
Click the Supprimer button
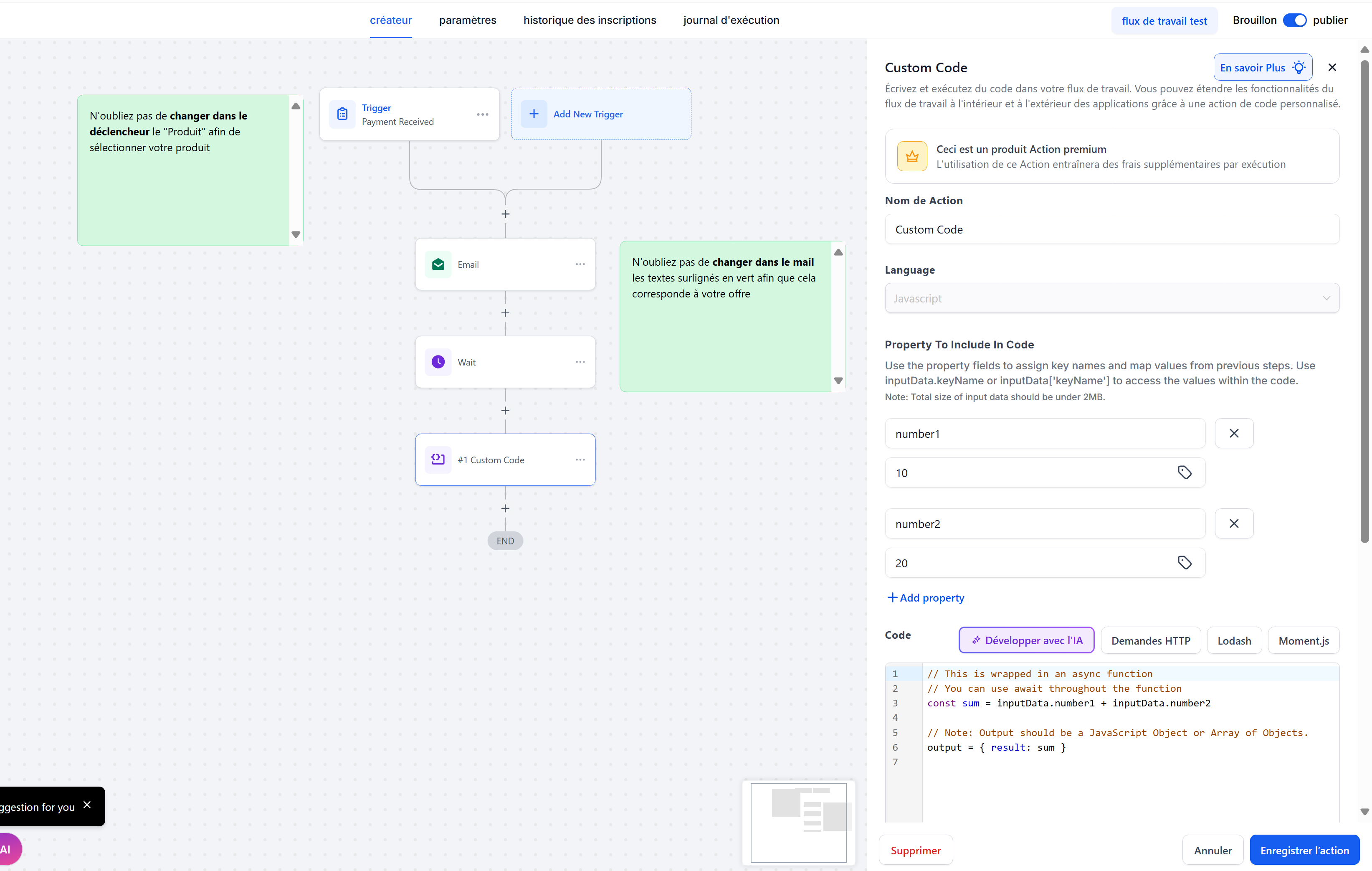click(x=916, y=850)
